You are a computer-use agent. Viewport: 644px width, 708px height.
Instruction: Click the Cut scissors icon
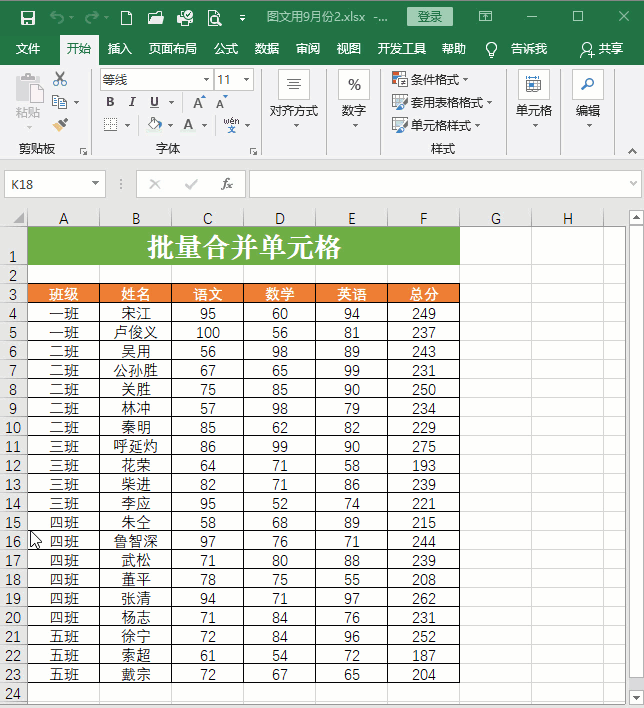[60, 79]
